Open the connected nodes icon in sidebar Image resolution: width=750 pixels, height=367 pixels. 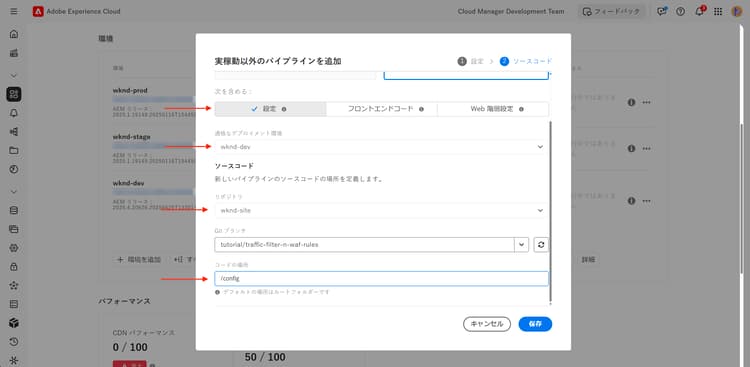[14, 286]
